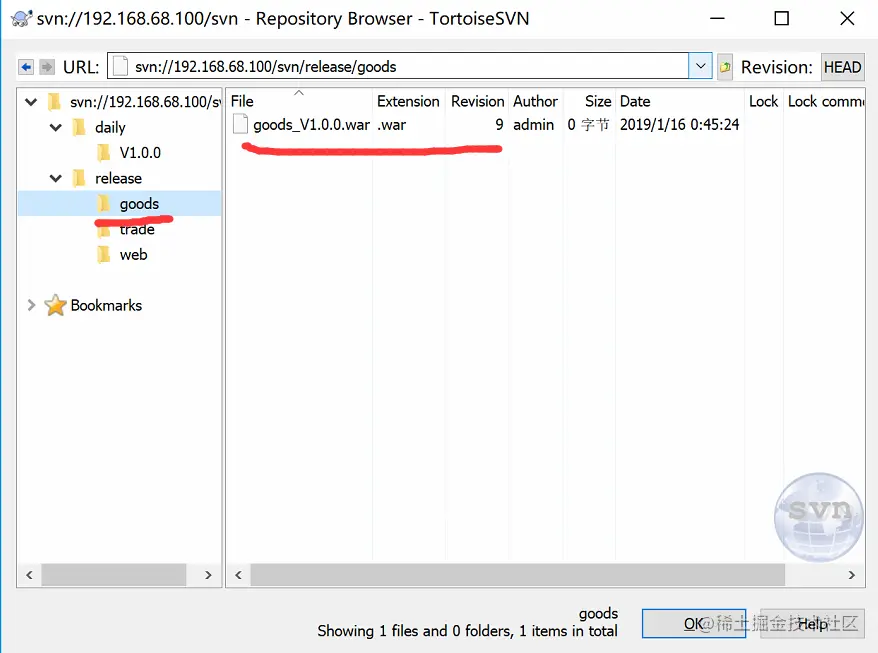The image size is (878, 653).
Task: Click the tree pane horizontal scrollbar thumb
Action: 114,575
